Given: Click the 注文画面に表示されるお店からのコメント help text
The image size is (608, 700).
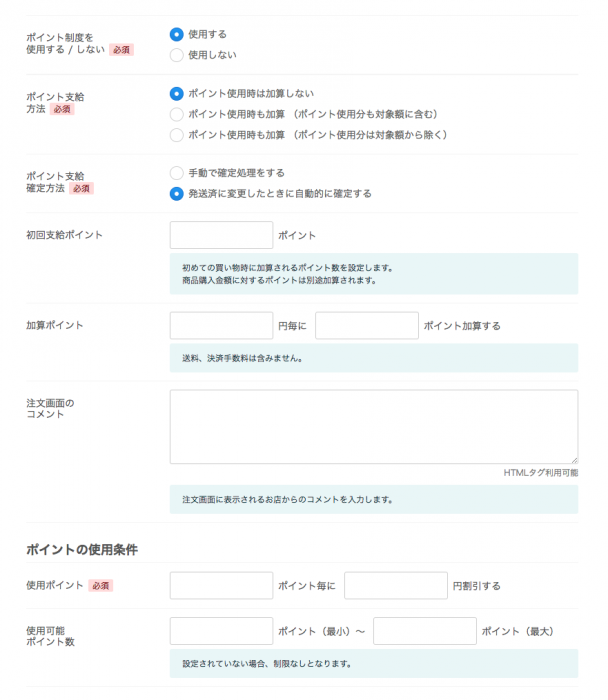Looking at the screenshot, I should pyautogui.click(x=287, y=500).
